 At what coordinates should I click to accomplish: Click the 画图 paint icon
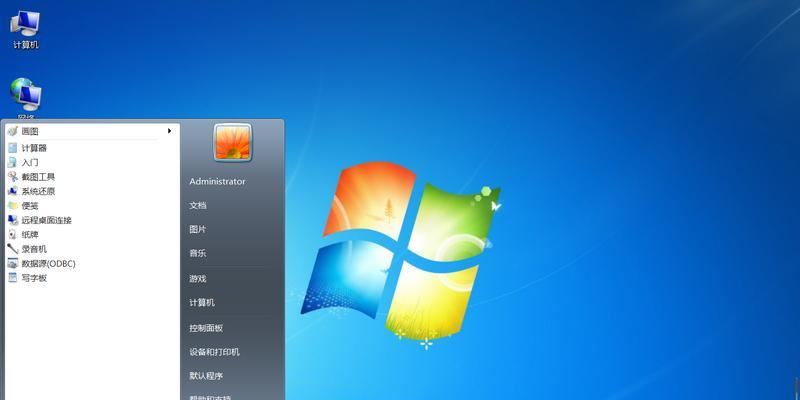point(13,131)
